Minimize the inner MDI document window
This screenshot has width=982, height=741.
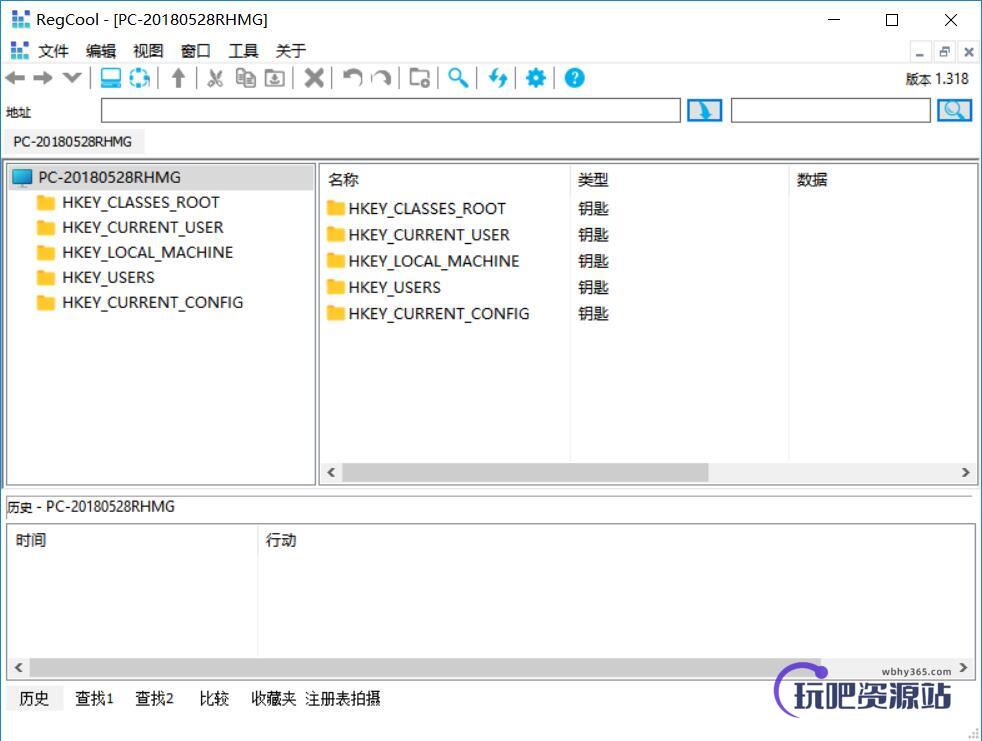click(x=919, y=52)
